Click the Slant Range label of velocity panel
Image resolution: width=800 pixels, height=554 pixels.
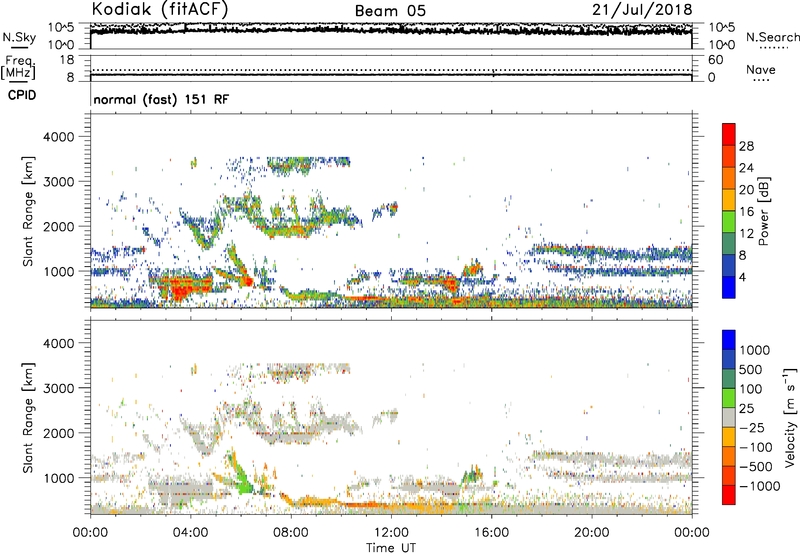(28, 418)
